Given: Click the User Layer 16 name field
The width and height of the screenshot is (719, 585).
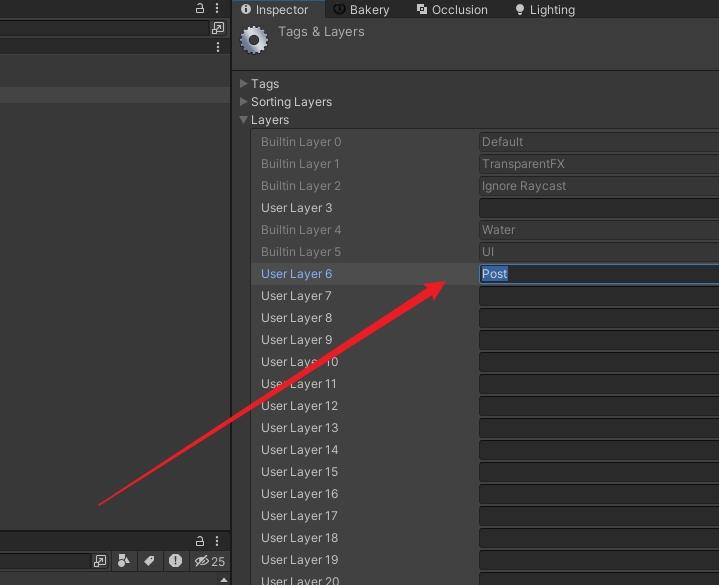Looking at the screenshot, I should [599, 494].
